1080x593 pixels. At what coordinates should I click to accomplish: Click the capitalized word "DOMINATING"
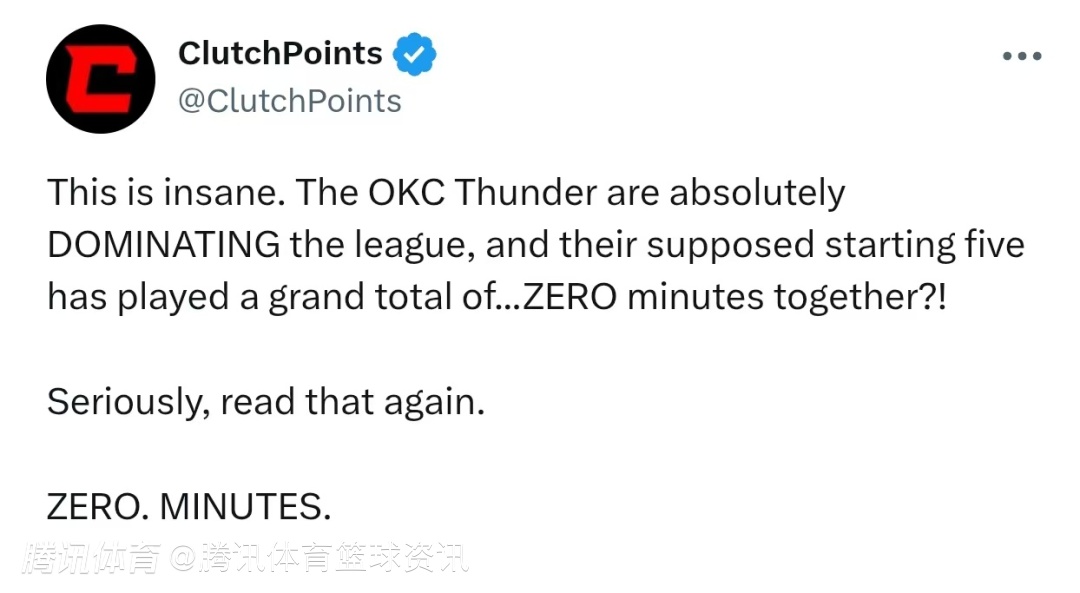(165, 246)
